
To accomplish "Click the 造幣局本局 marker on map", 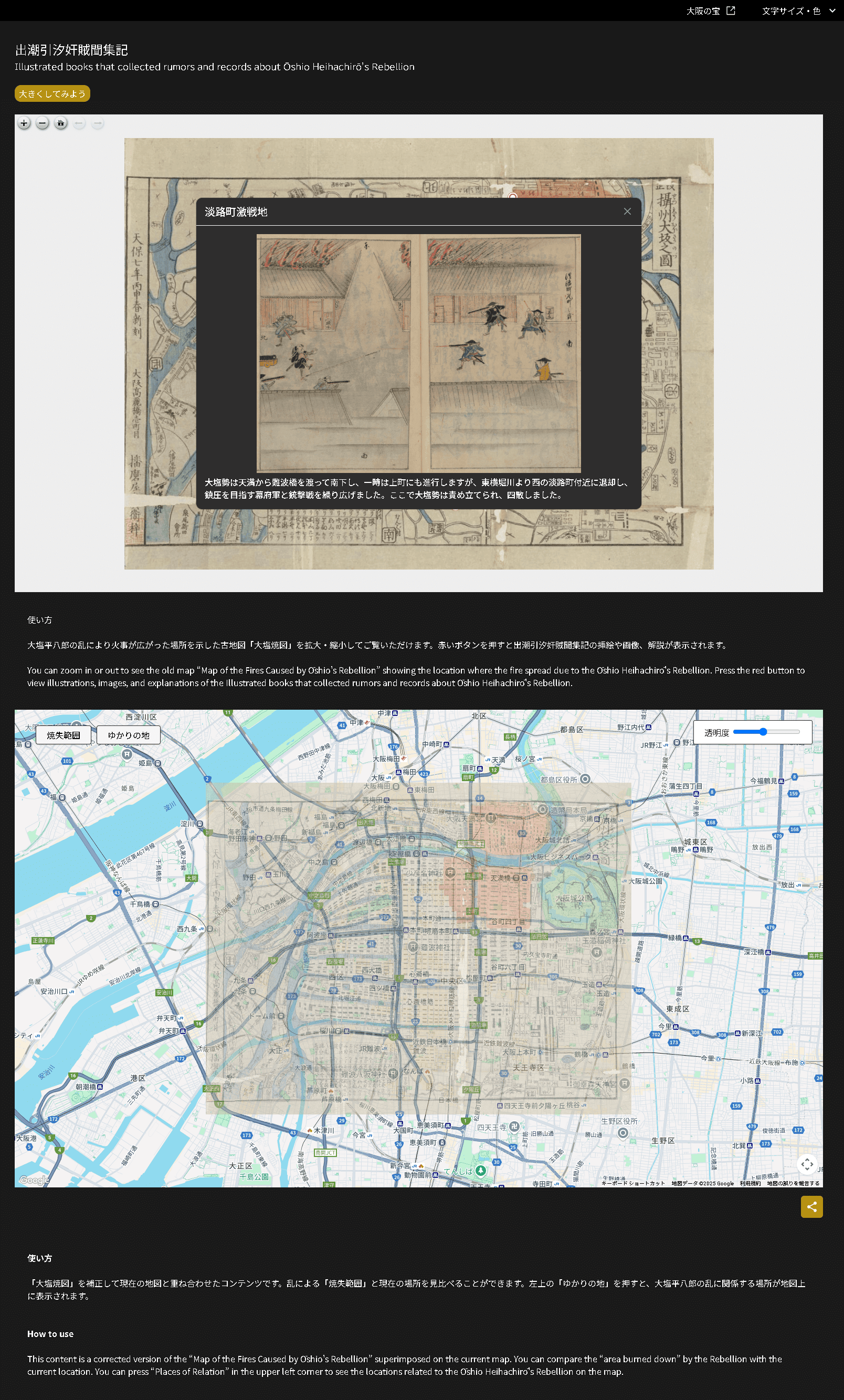I will point(542,809).
